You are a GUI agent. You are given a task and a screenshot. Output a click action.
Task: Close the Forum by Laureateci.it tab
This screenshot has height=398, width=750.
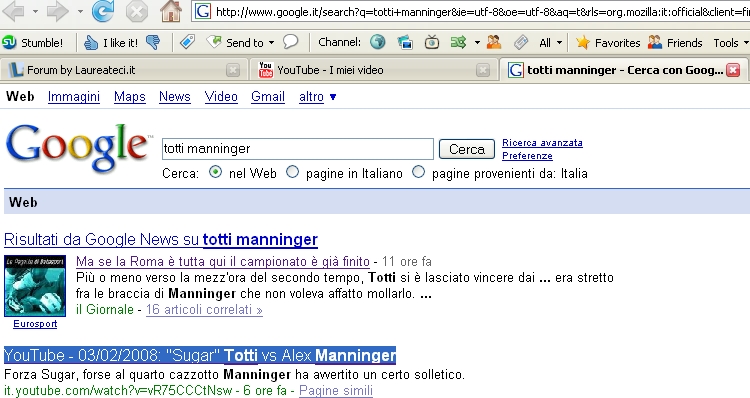coord(233,70)
